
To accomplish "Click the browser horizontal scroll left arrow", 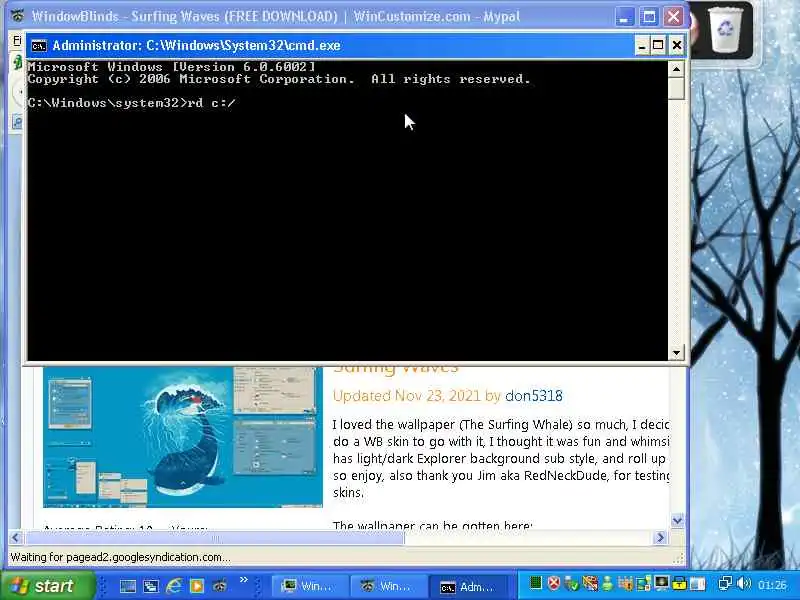I will click(x=15, y=537).
